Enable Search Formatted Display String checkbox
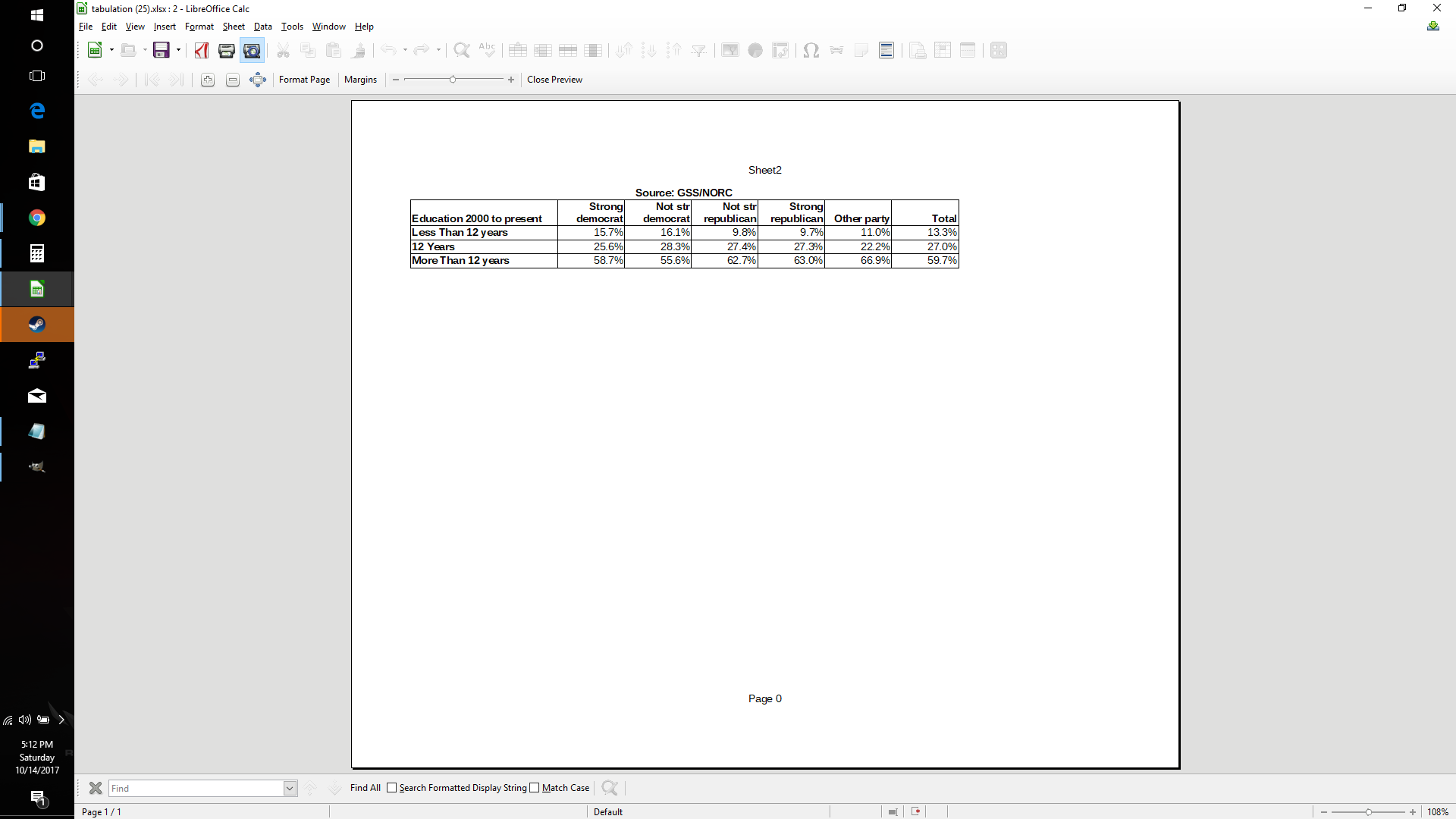The image size is (1456, 819). click(392, 788)
